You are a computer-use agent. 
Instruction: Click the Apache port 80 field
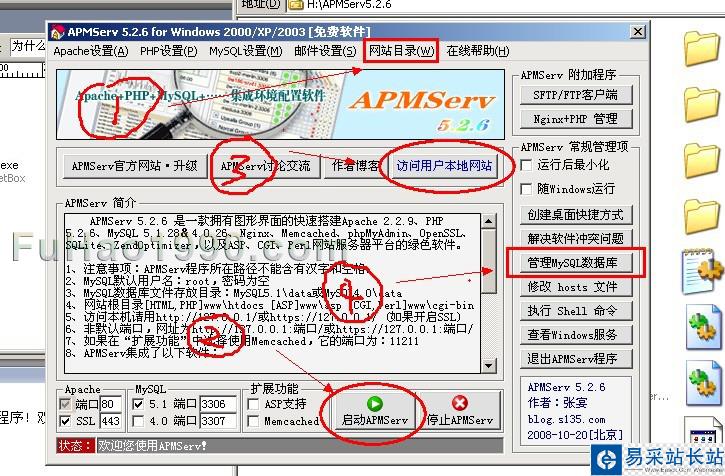click(111, 404)
